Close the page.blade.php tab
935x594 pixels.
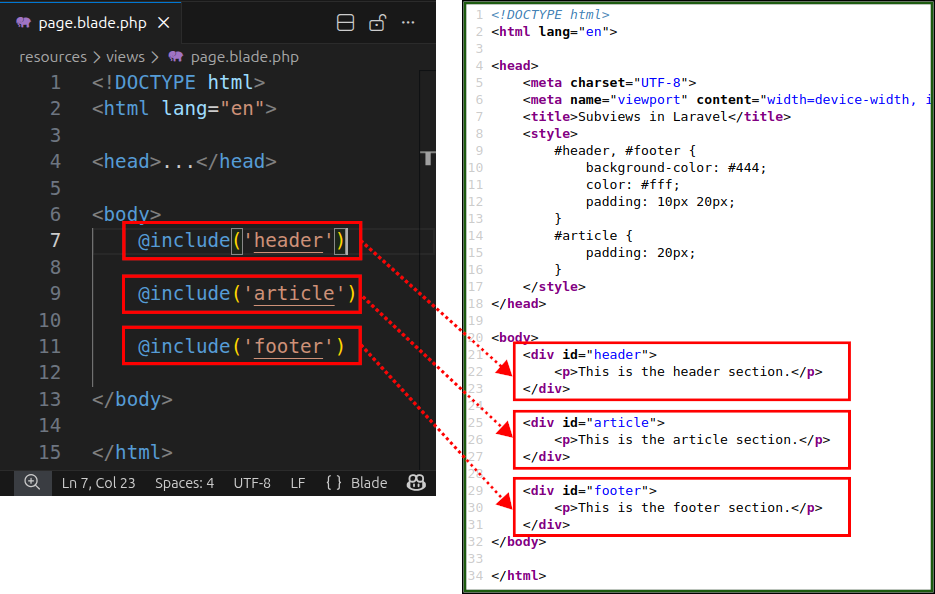164,23
